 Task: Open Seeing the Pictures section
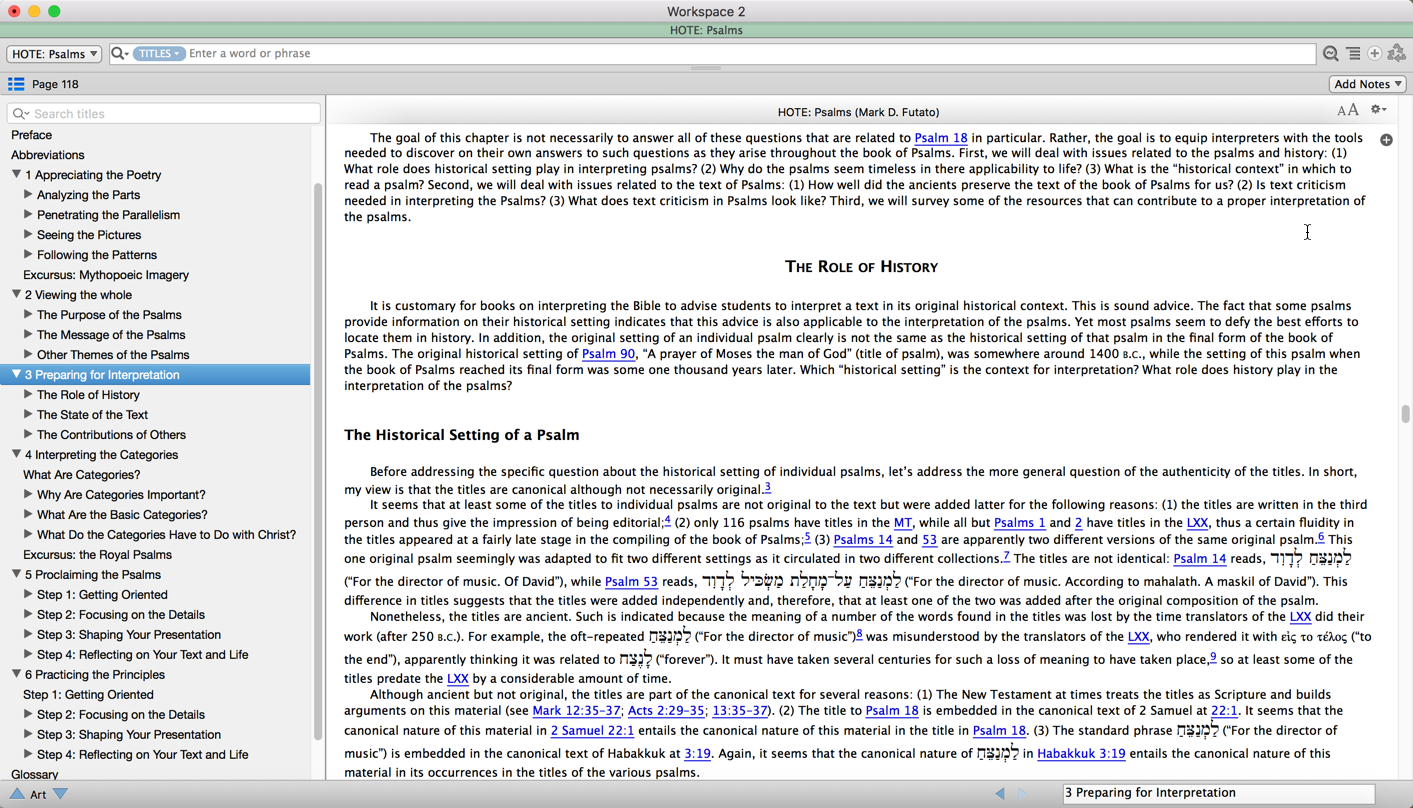click(x=89, y=235)
